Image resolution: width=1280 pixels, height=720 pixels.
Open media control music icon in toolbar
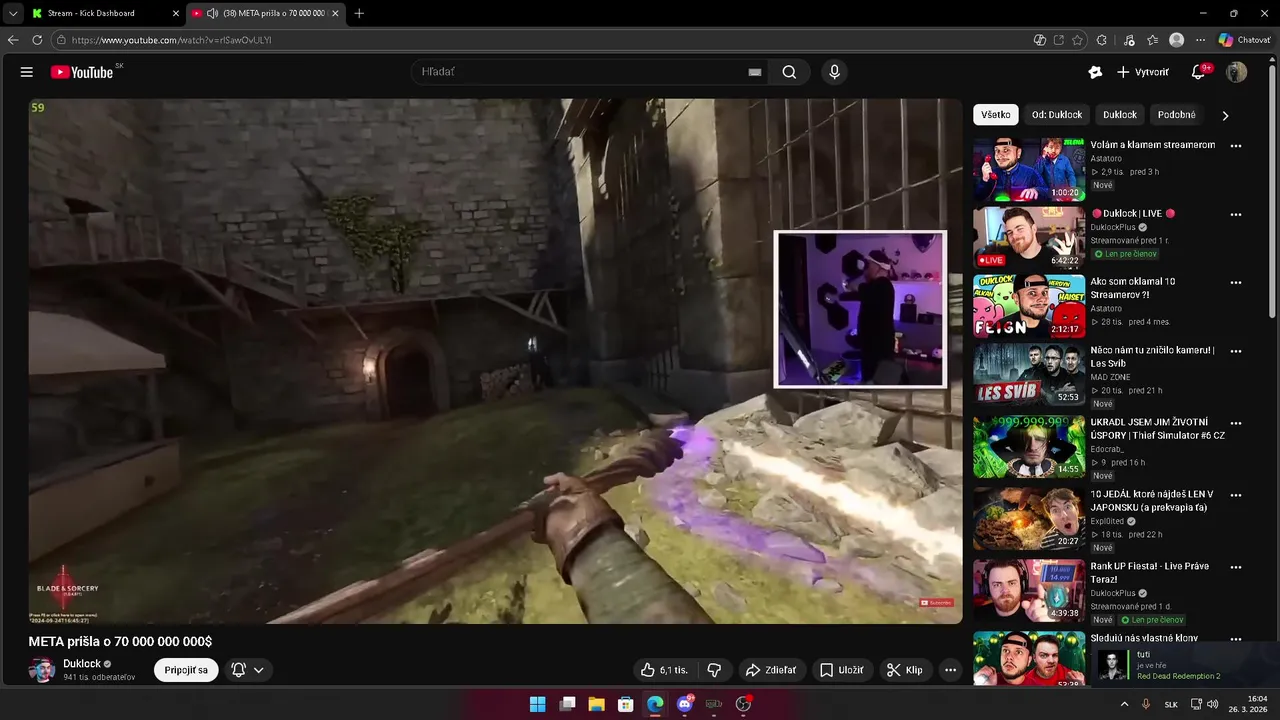[1129, 40]
